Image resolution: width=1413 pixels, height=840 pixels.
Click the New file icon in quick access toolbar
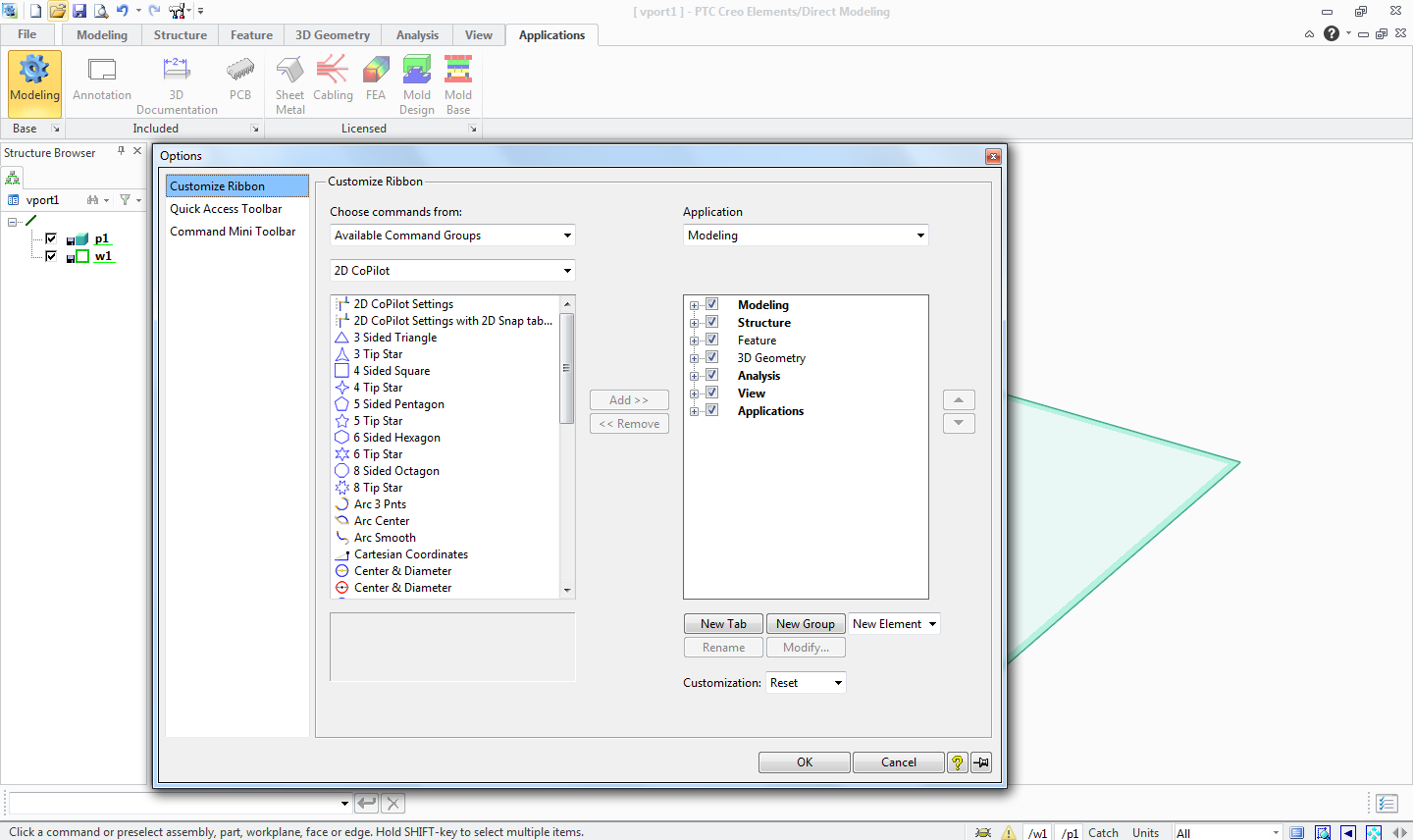[x=35, y=11]
